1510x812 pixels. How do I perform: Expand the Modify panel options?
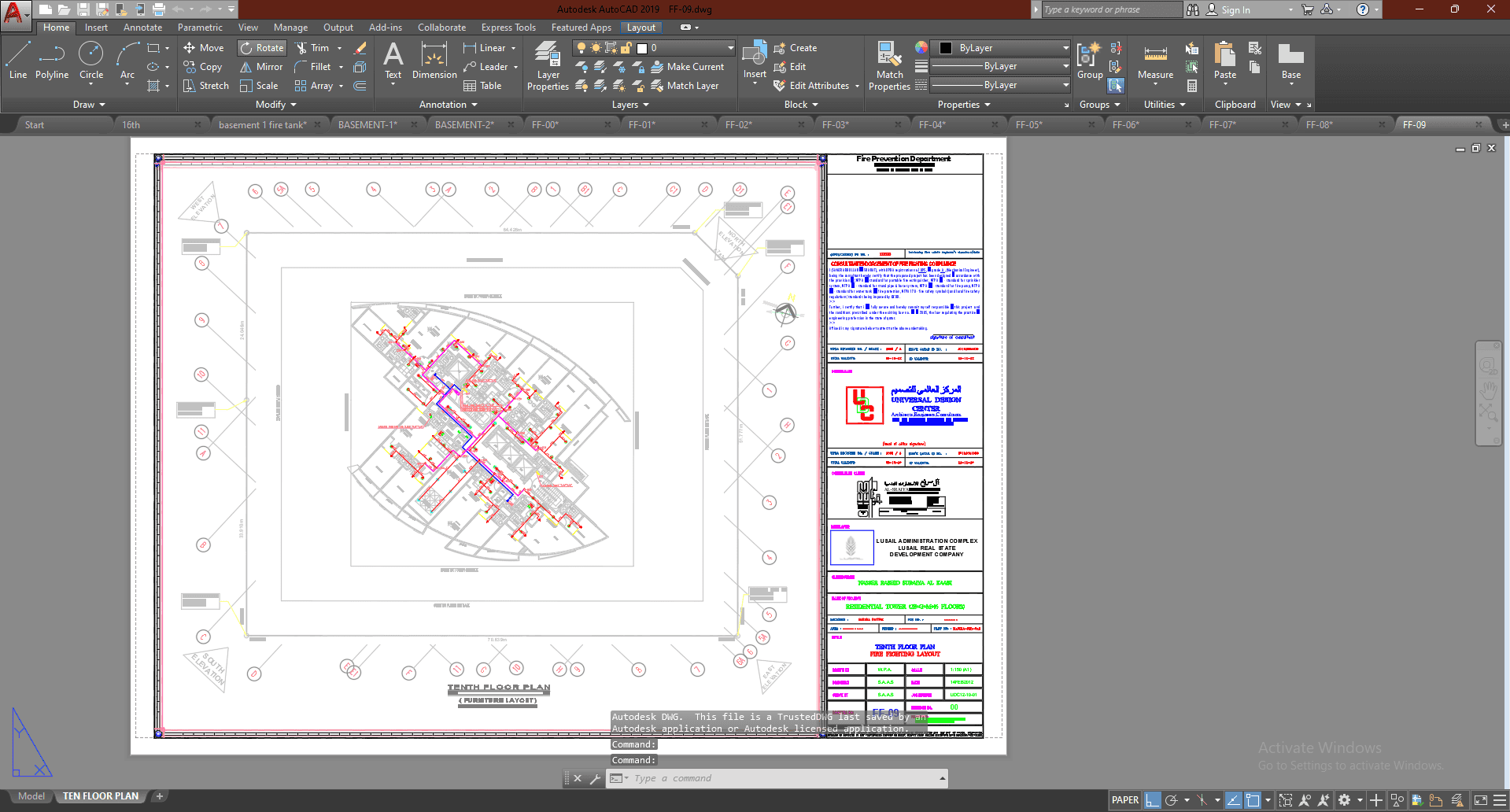click(275, 105)
